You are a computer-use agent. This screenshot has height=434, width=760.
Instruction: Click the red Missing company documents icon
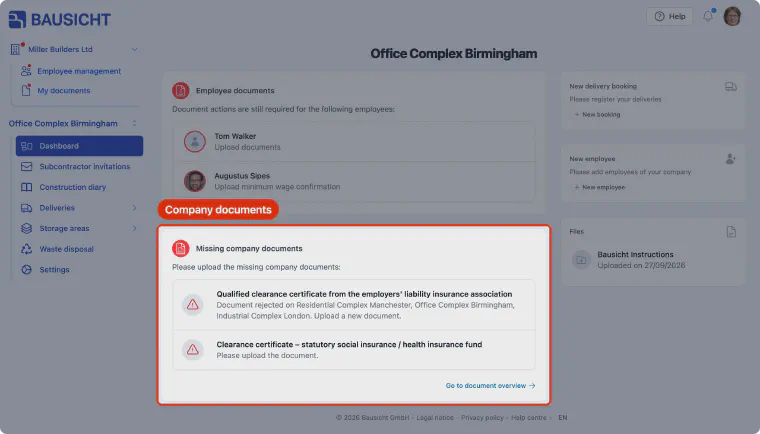click(x=181, y=248)
